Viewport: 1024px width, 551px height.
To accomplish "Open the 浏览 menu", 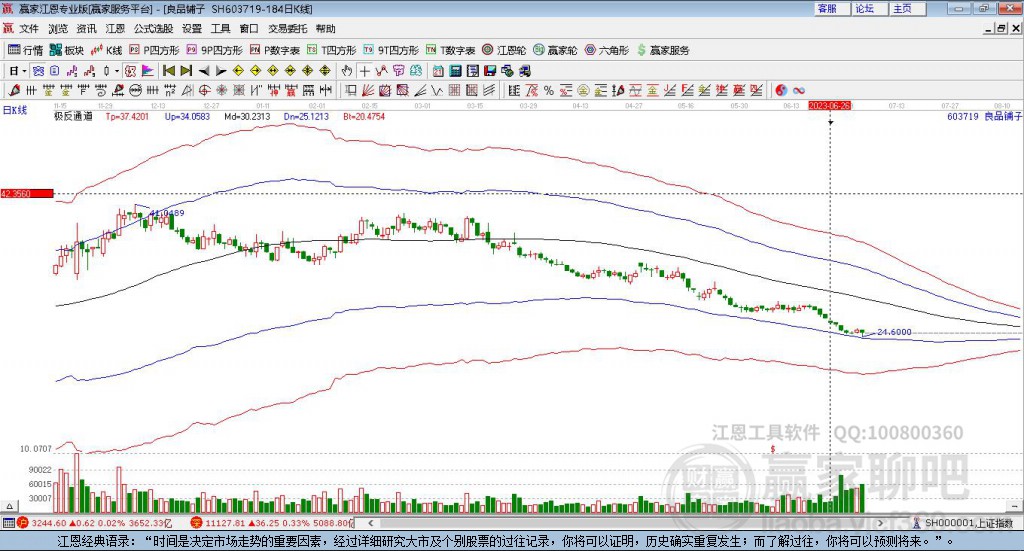I will click(x=57, y=29).
